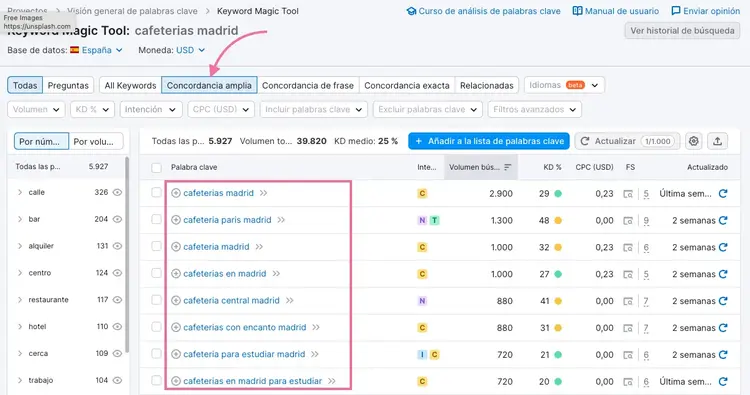The width and height of the screenshot is (750, 395).
Task: Open 'Ver historial de búsqueda'
Action: click(x=682, y=31)
